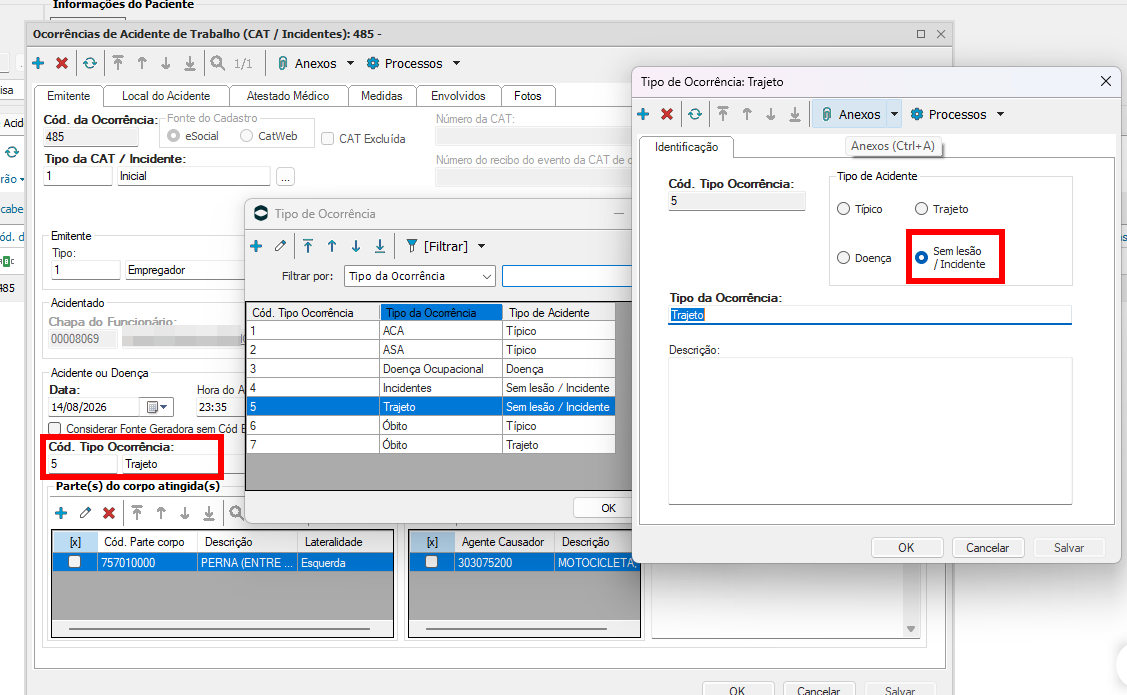Go to next record in the Ocorrências toolbar

[x=166, y=63]
